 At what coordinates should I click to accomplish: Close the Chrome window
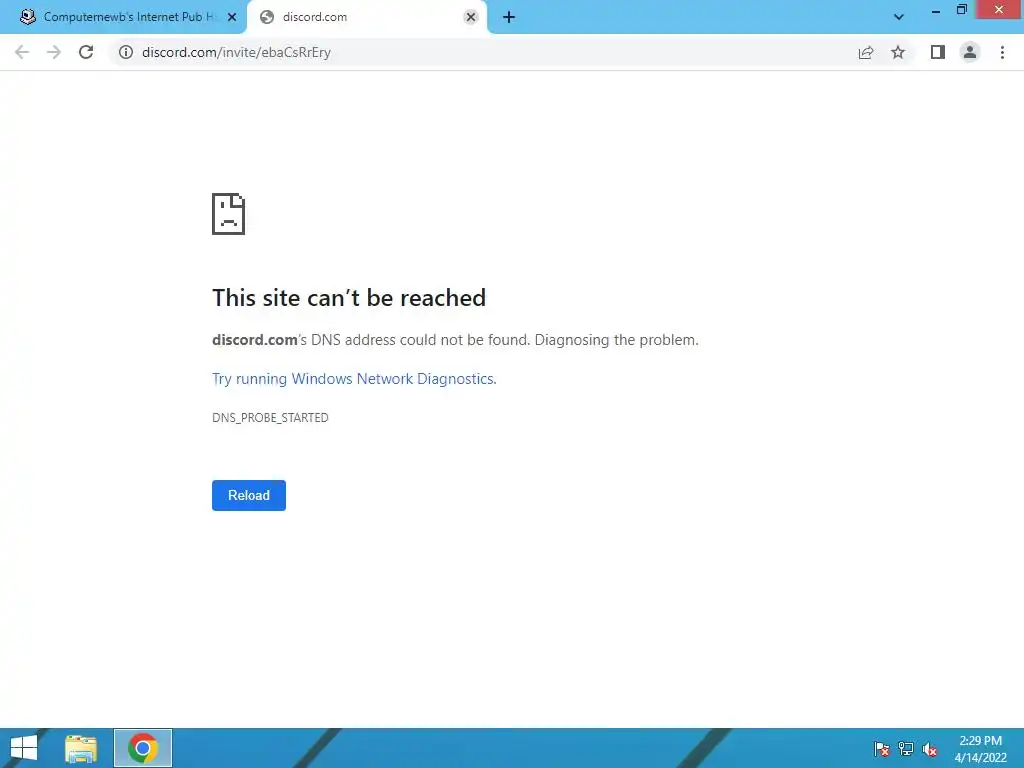pyautogui.click(x=999, y=10)
